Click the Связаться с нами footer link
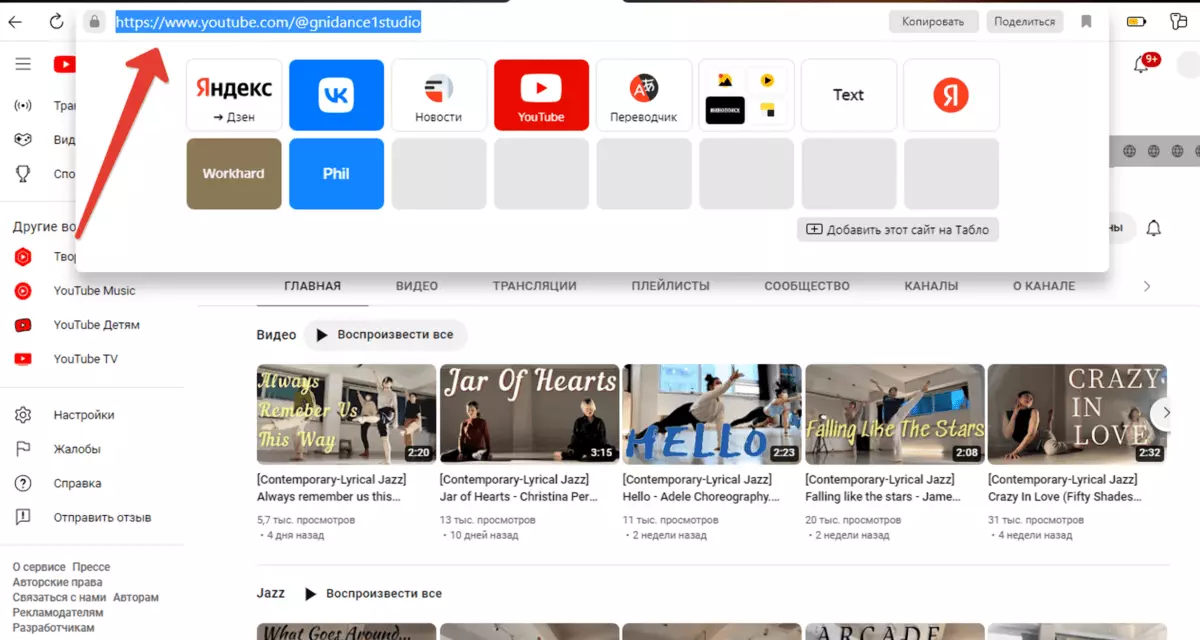This screenshot has width=1200, height=640. pos(59,597)
